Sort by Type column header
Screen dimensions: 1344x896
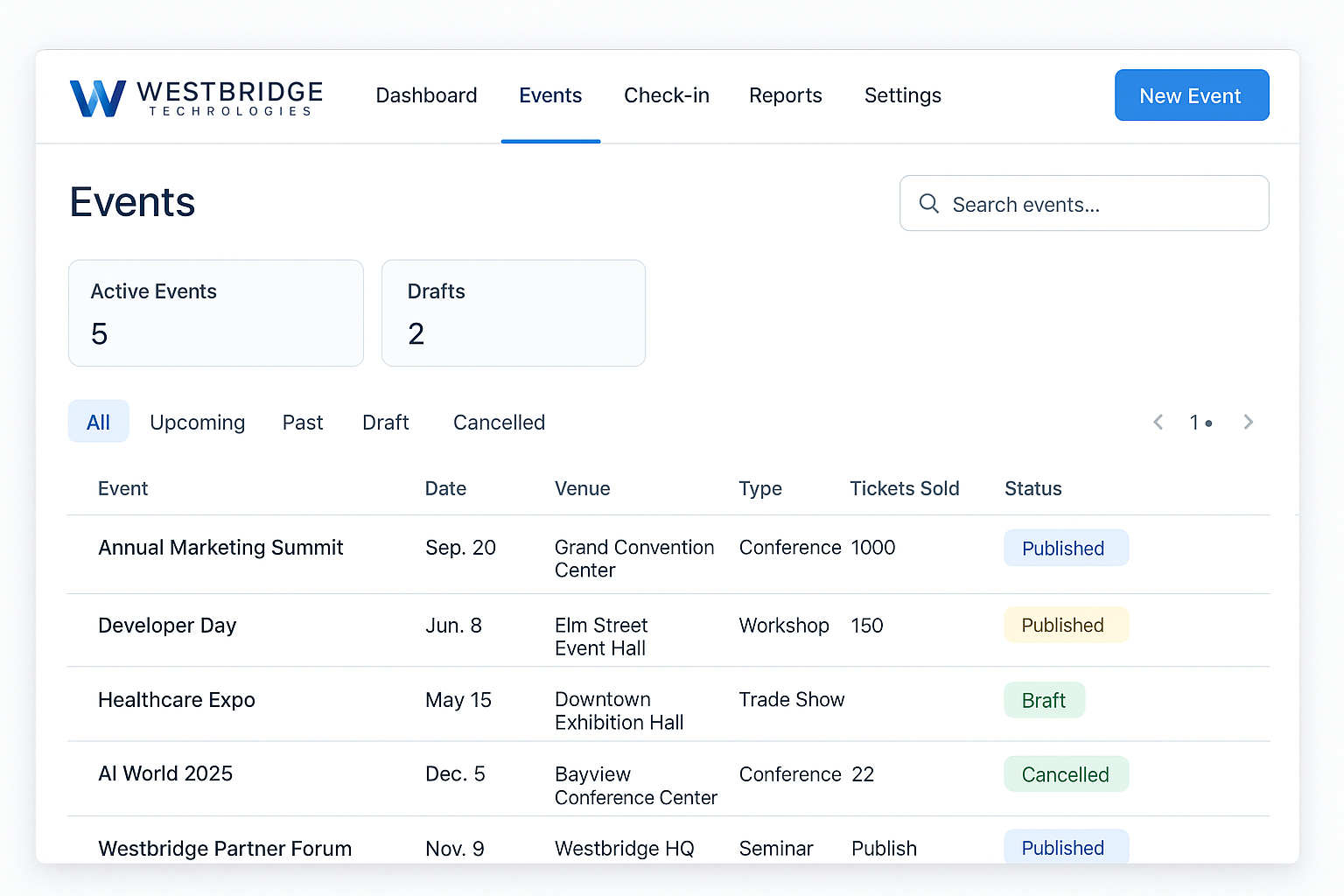tap(760, 488)
